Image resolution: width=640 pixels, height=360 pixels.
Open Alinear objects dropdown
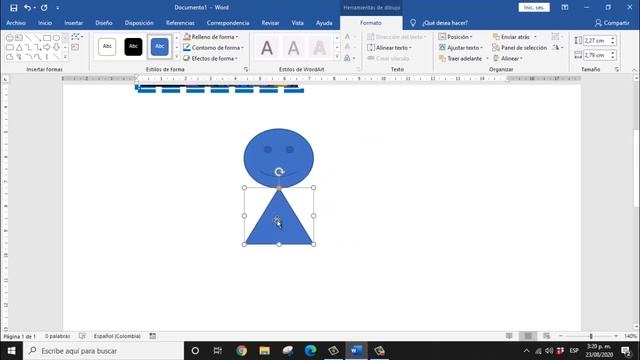[508, 58]
